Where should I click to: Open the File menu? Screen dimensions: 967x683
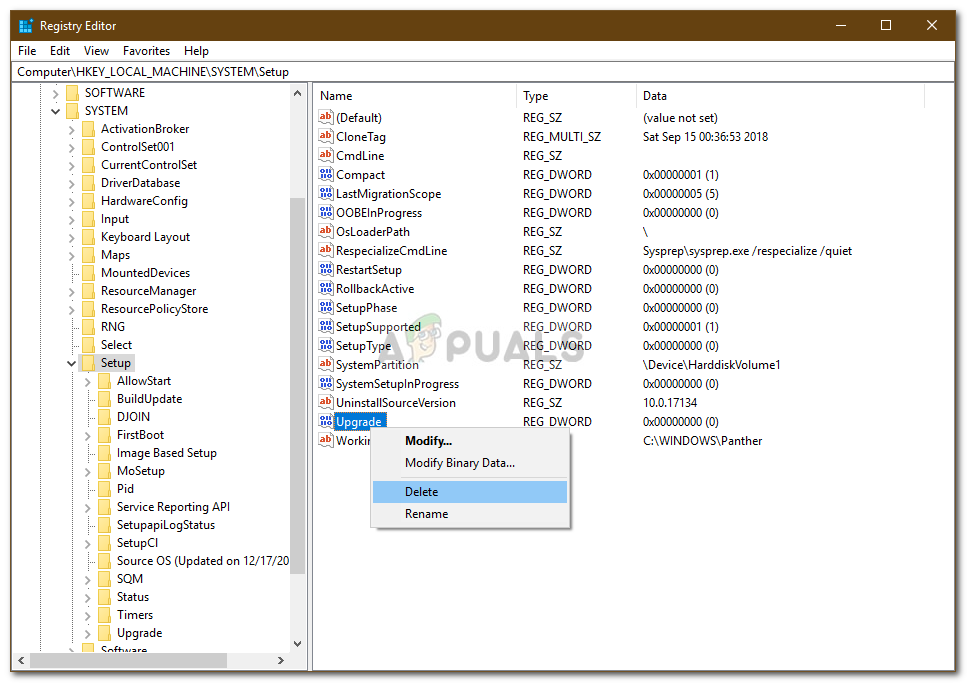tap(27, 51)
